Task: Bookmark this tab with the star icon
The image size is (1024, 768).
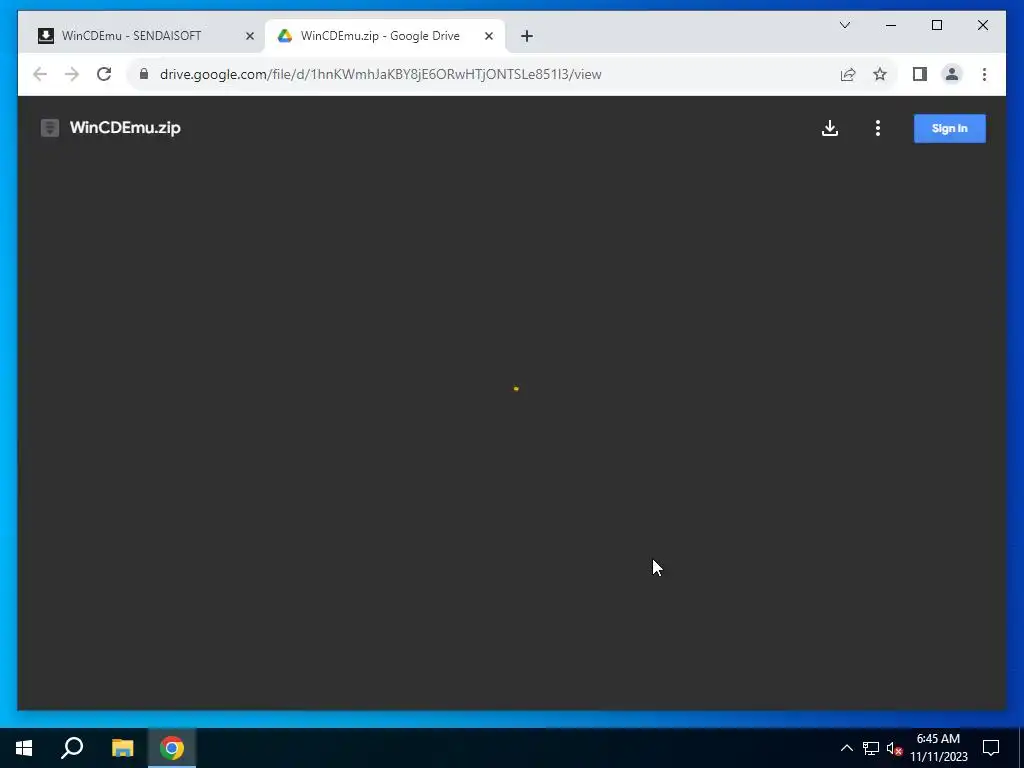Action: 880,74
